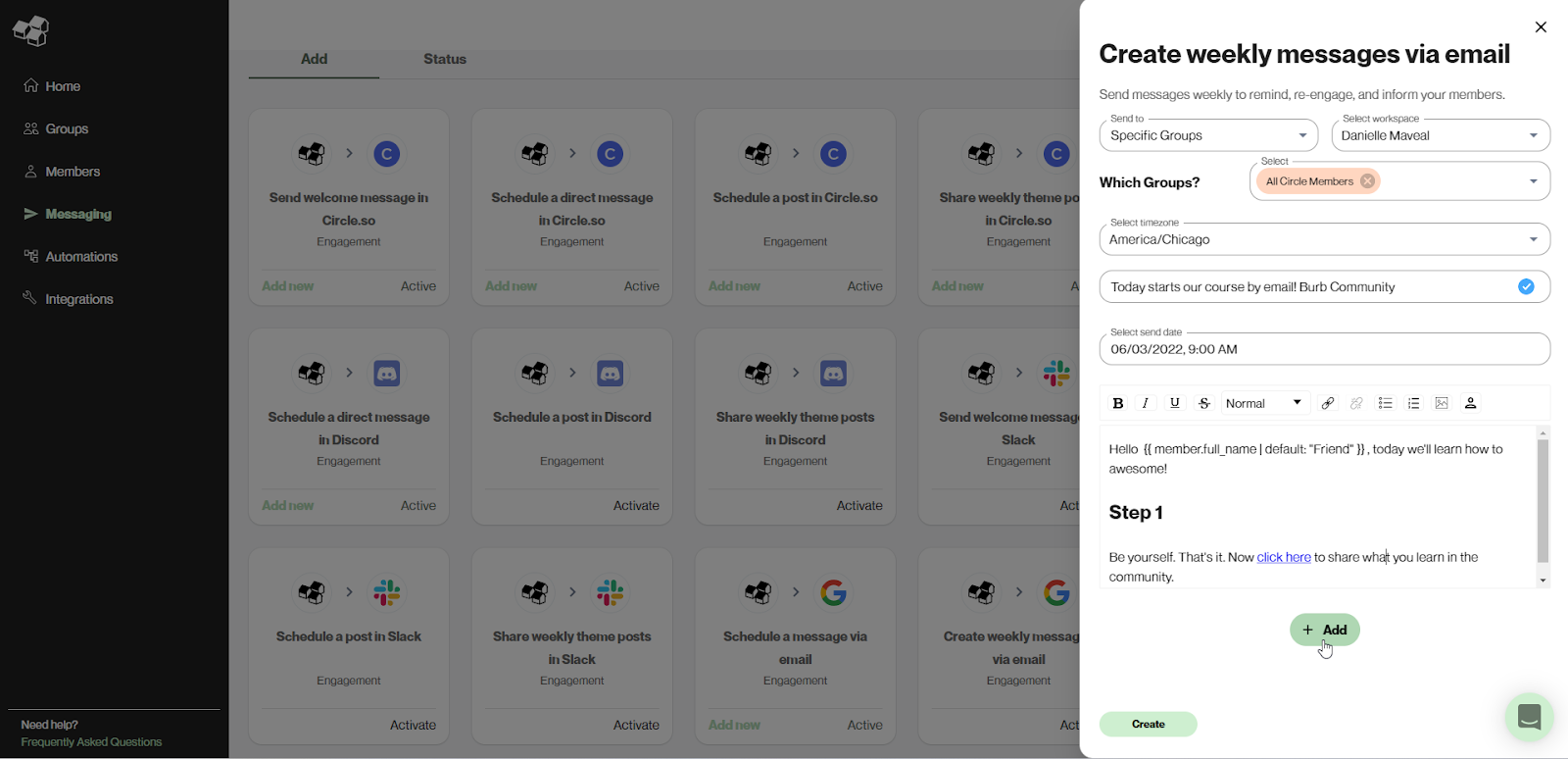Open the America/Chicago timezone dropdown
This screenshot has width=1568, height=759.
tap(1324, 239)
